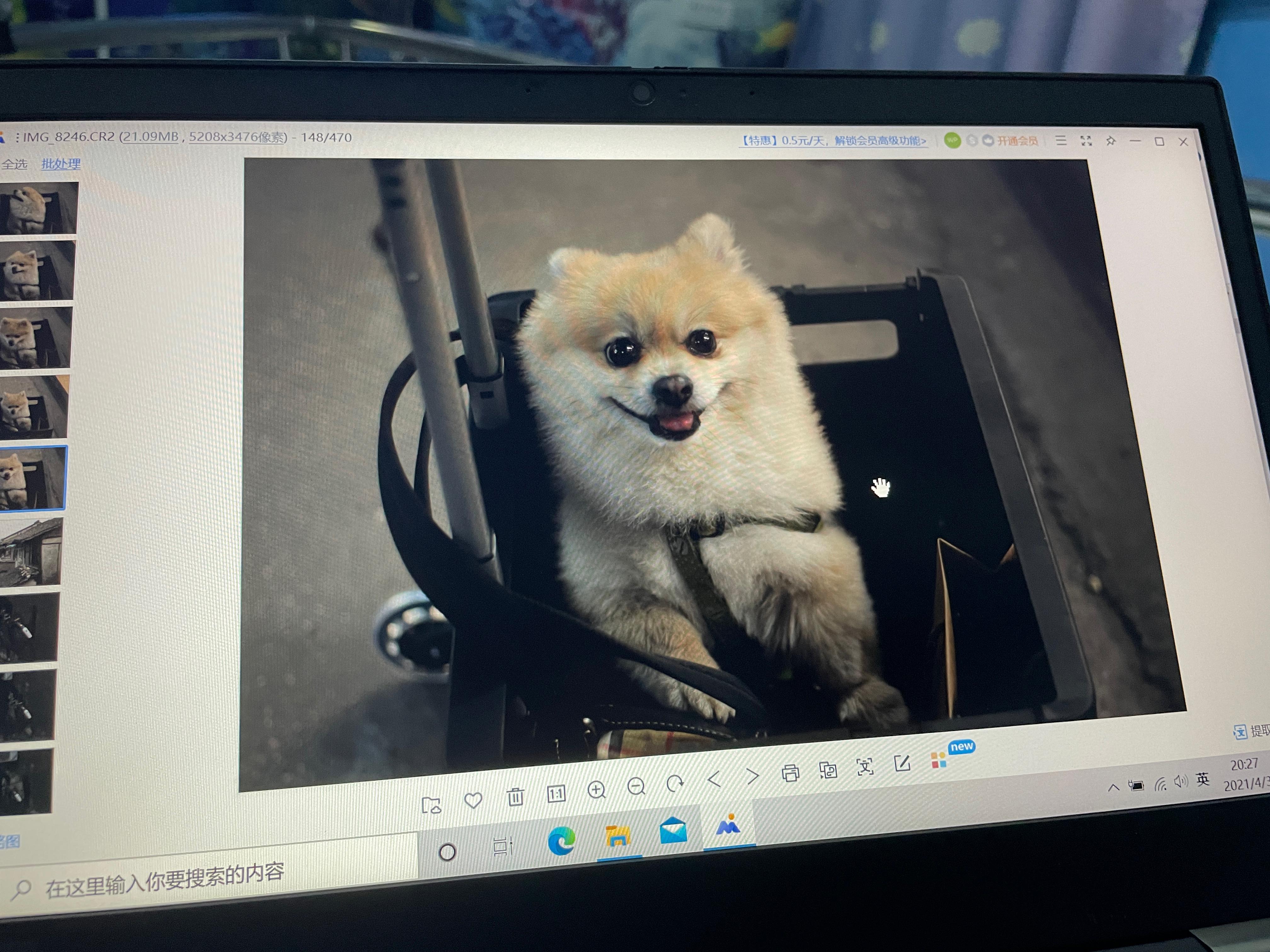Click the 批处理 batch processing link
Image resolution: width=1270 pixels, height=952 pixels.
[x=61, y=164]
